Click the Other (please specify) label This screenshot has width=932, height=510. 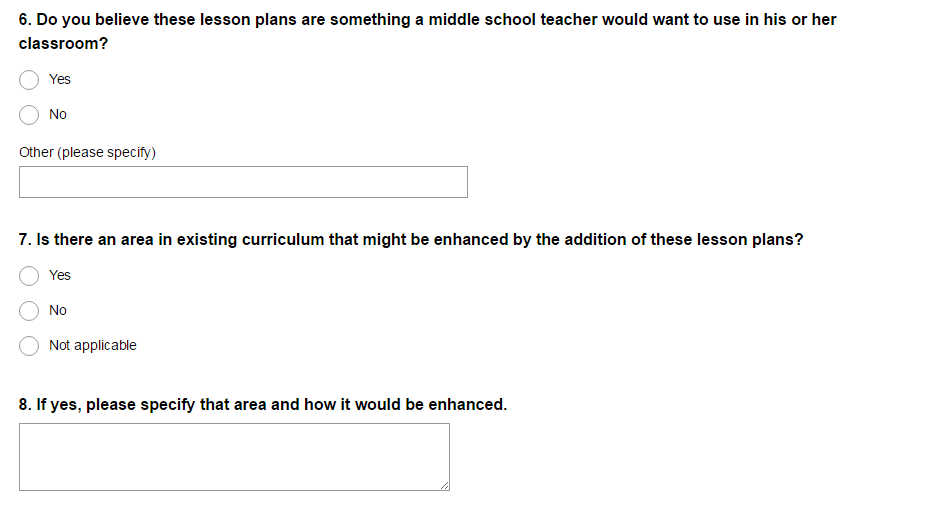tap(87, 152)
